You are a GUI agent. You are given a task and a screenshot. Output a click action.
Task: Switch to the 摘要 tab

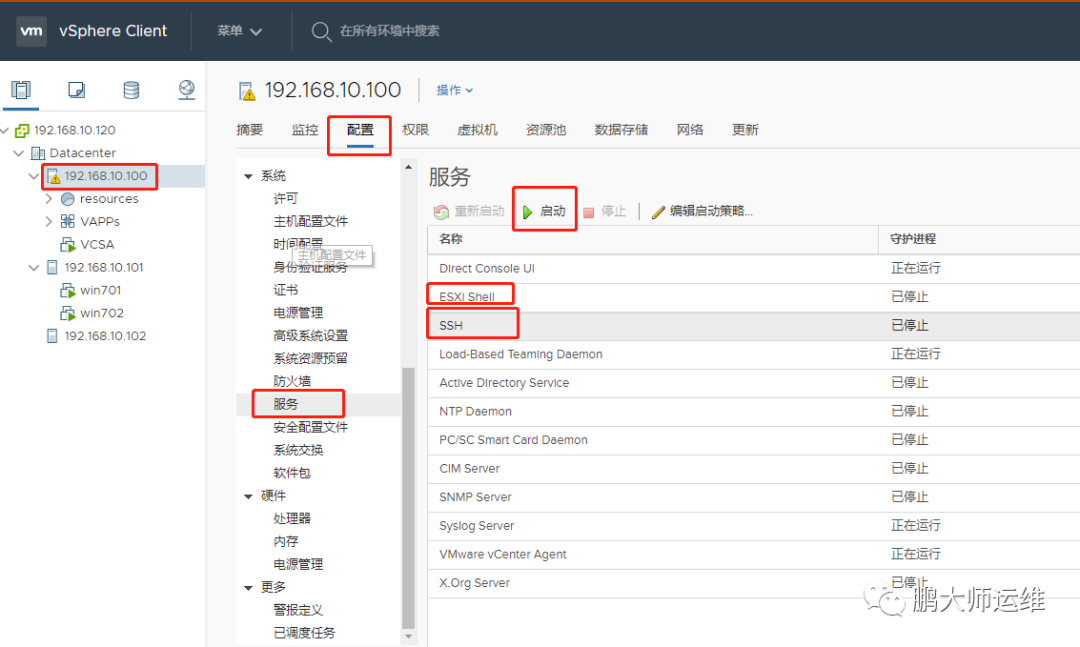point(249,130)
